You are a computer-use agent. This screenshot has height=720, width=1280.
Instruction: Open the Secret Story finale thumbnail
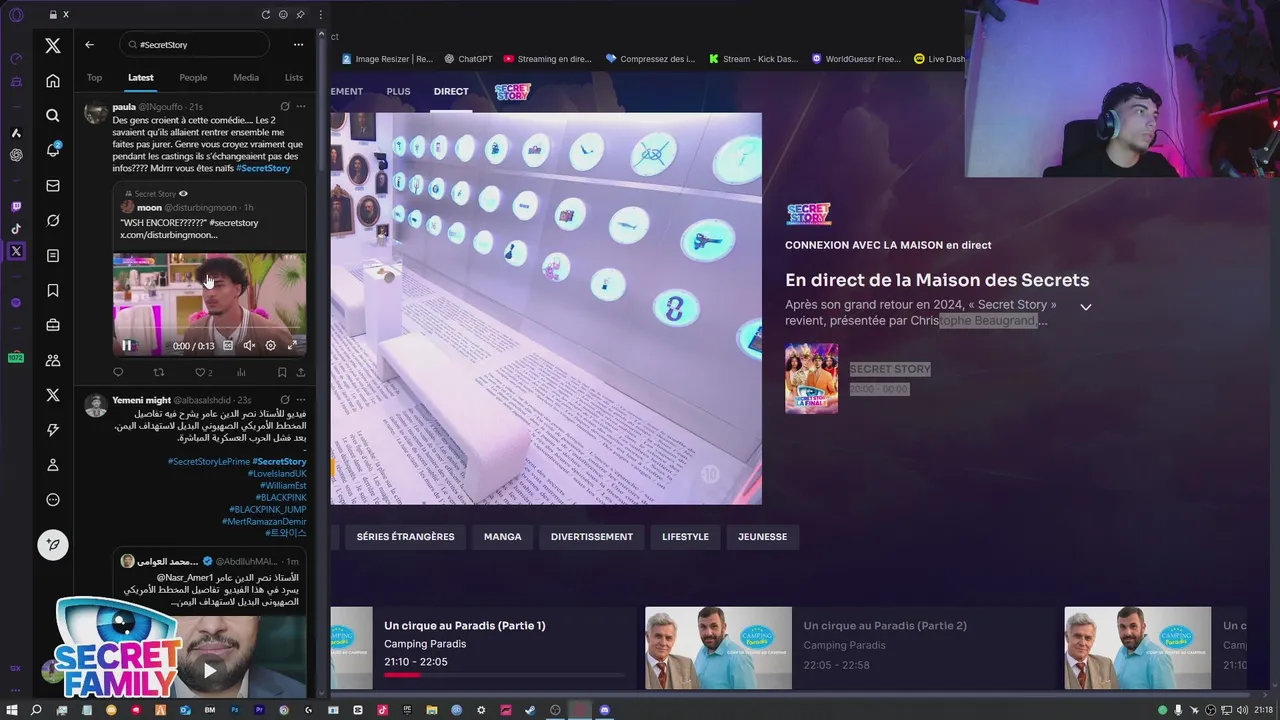811,378
